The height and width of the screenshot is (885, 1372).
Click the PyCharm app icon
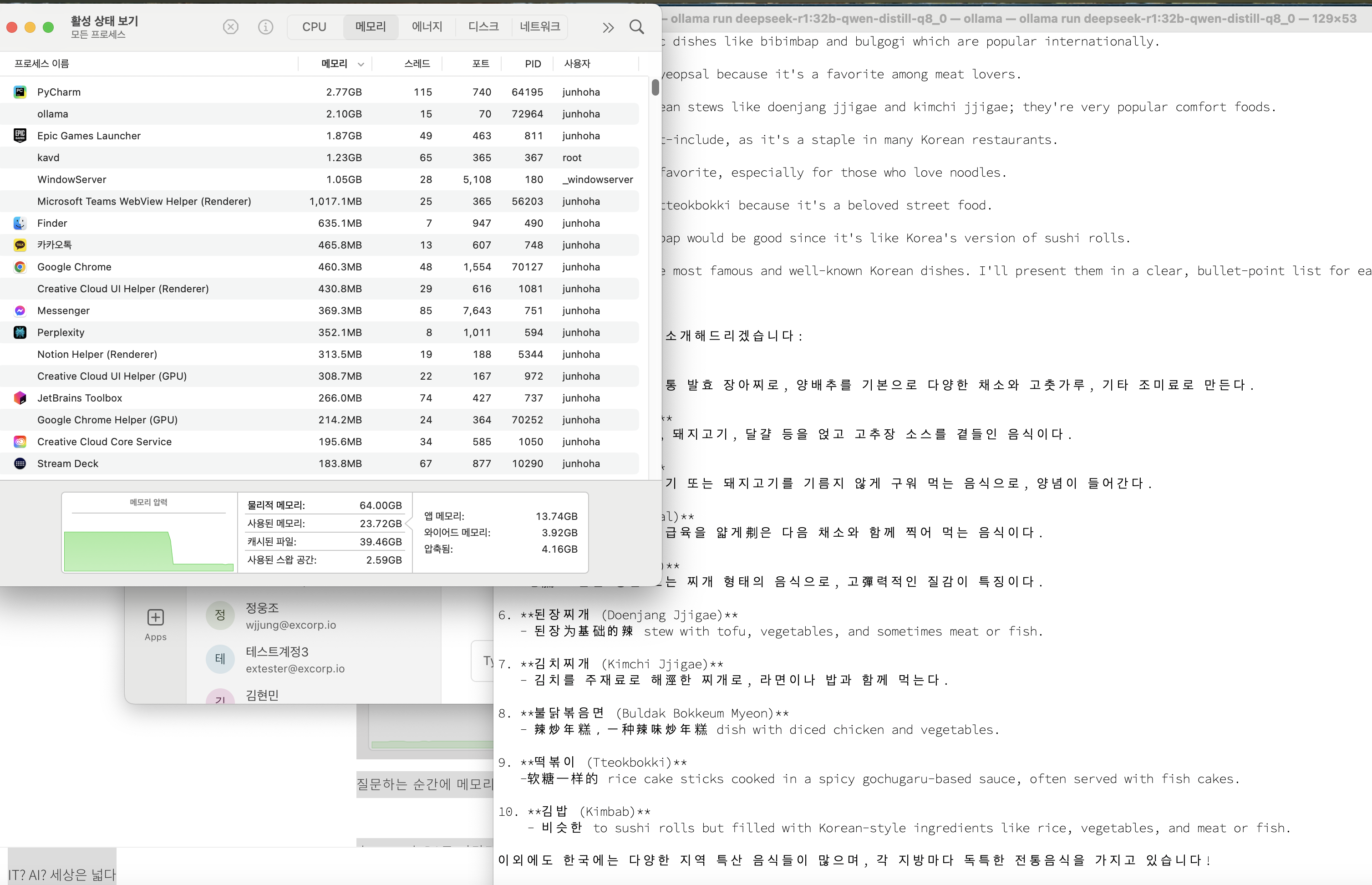click(20, 92)
